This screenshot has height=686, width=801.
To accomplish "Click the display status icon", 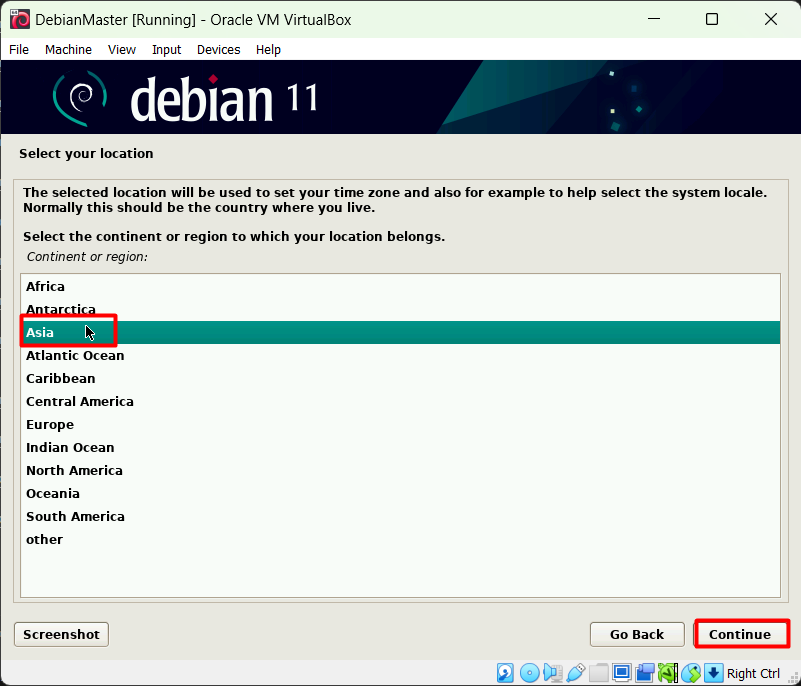I will tap(622, 673).
